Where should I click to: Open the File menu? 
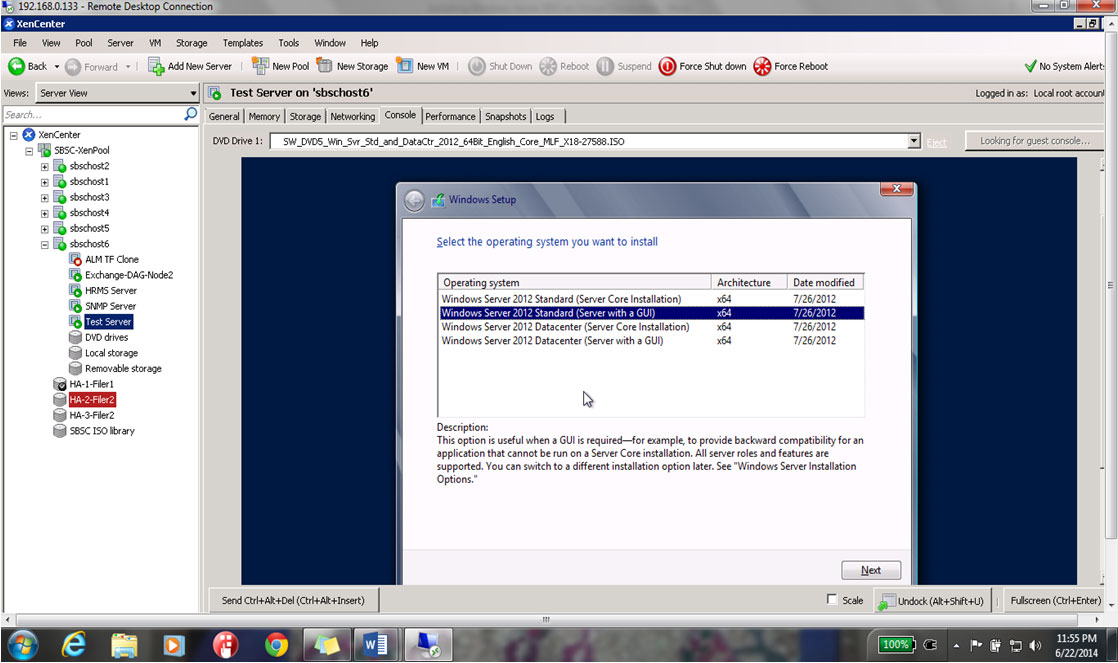point(20,43)
